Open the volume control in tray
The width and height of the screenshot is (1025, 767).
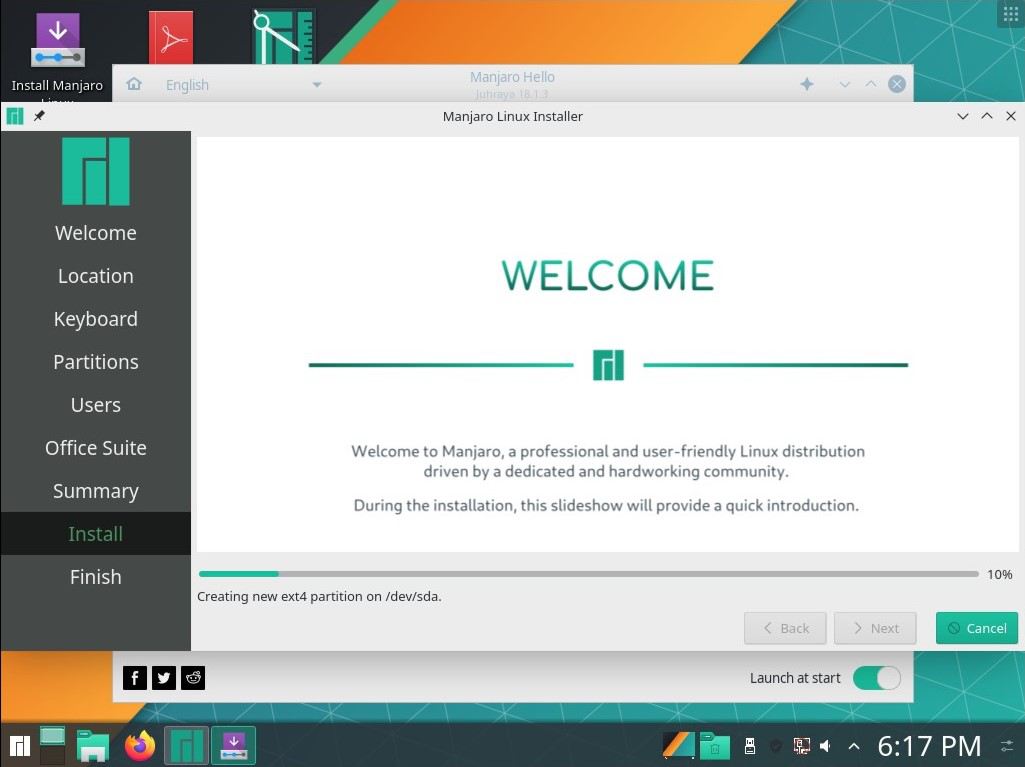point(826,745)
